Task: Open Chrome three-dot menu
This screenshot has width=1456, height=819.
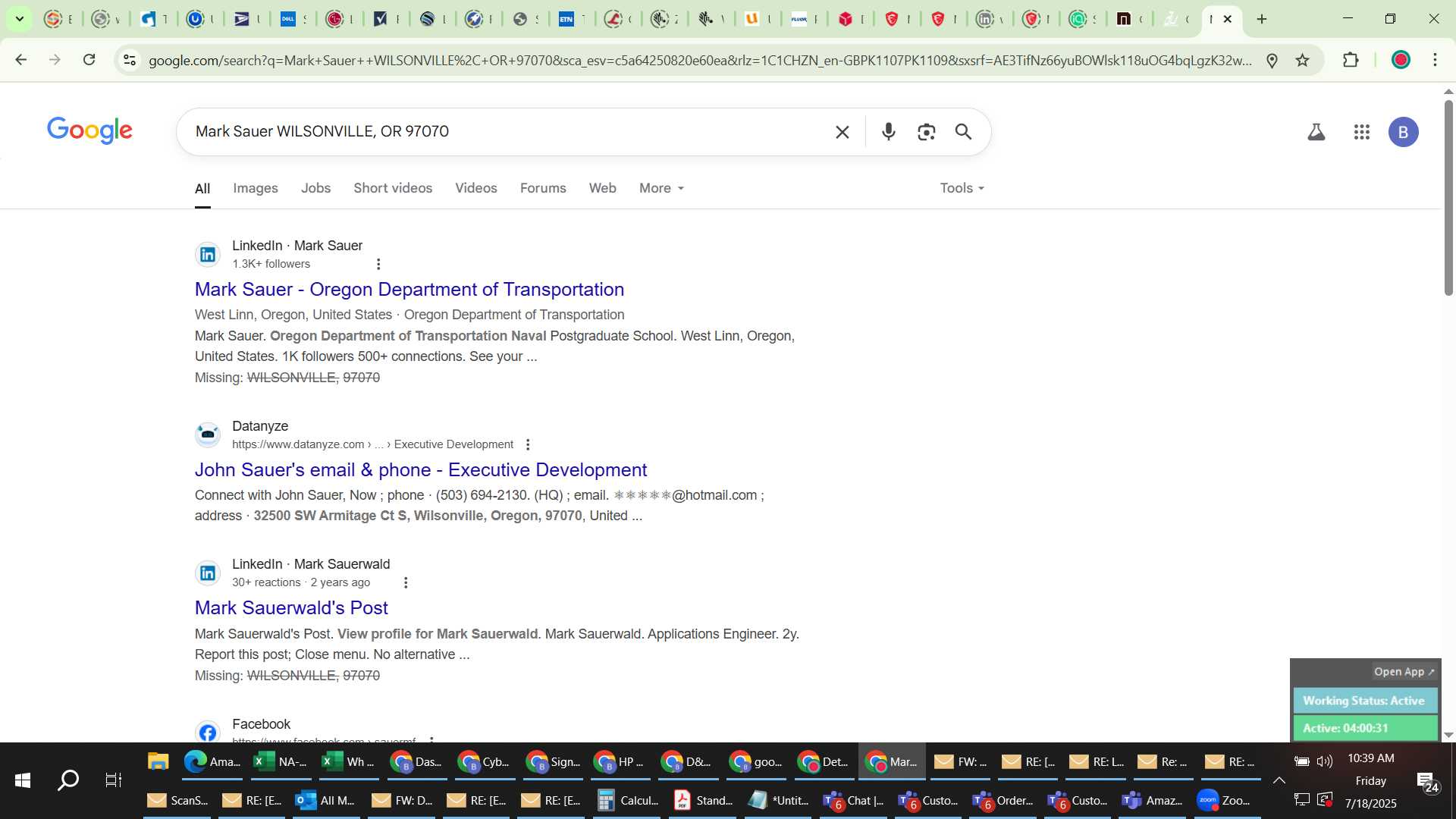Action: coord(1435,60)
